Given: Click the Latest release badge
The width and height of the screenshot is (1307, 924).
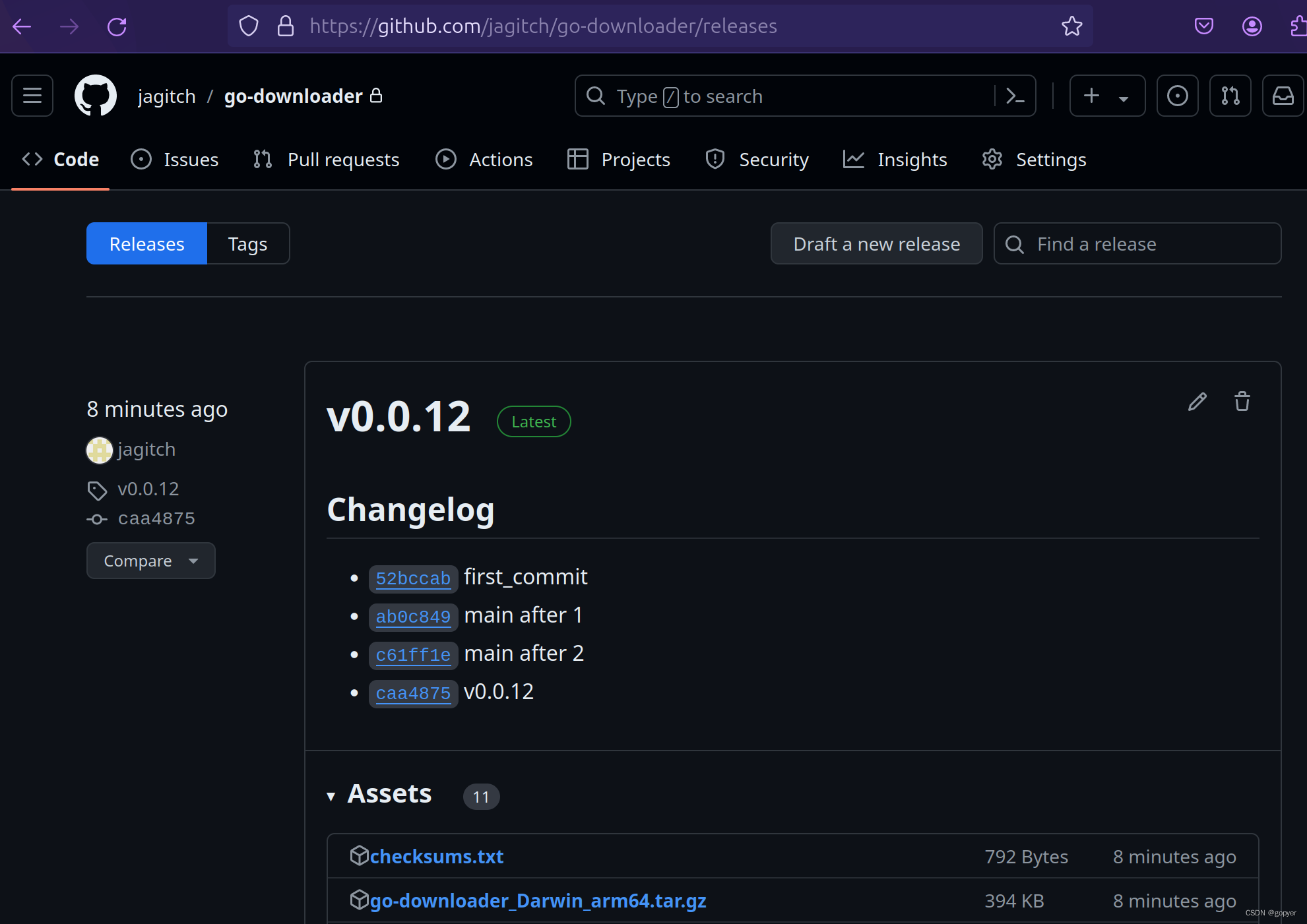Looking at the screenshot, I should point(534,421).
